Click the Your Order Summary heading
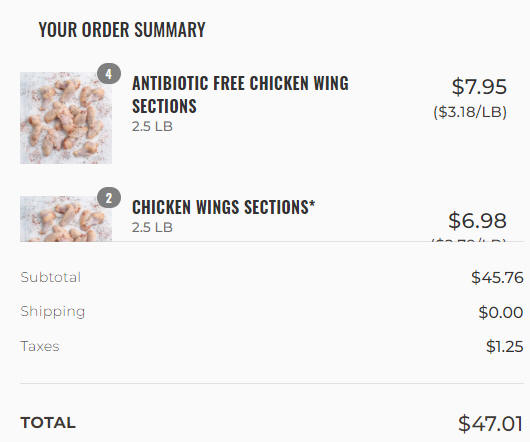Viewport: 530px width, 442px height. tap(122, 29)
